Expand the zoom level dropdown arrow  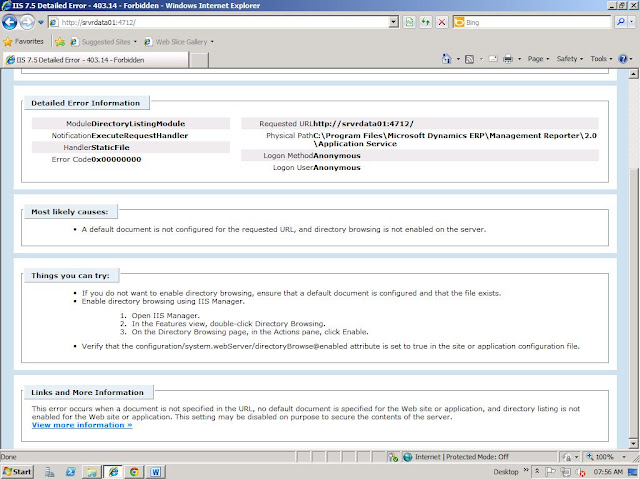624,457
